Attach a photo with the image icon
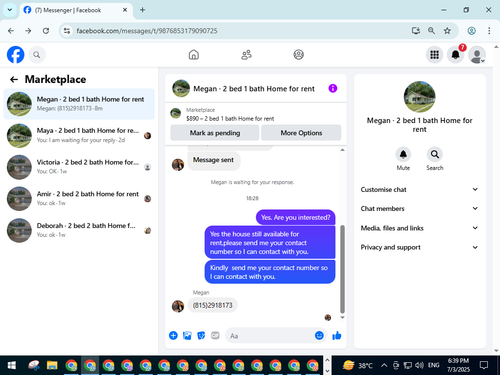 click(x=187, y=336)
